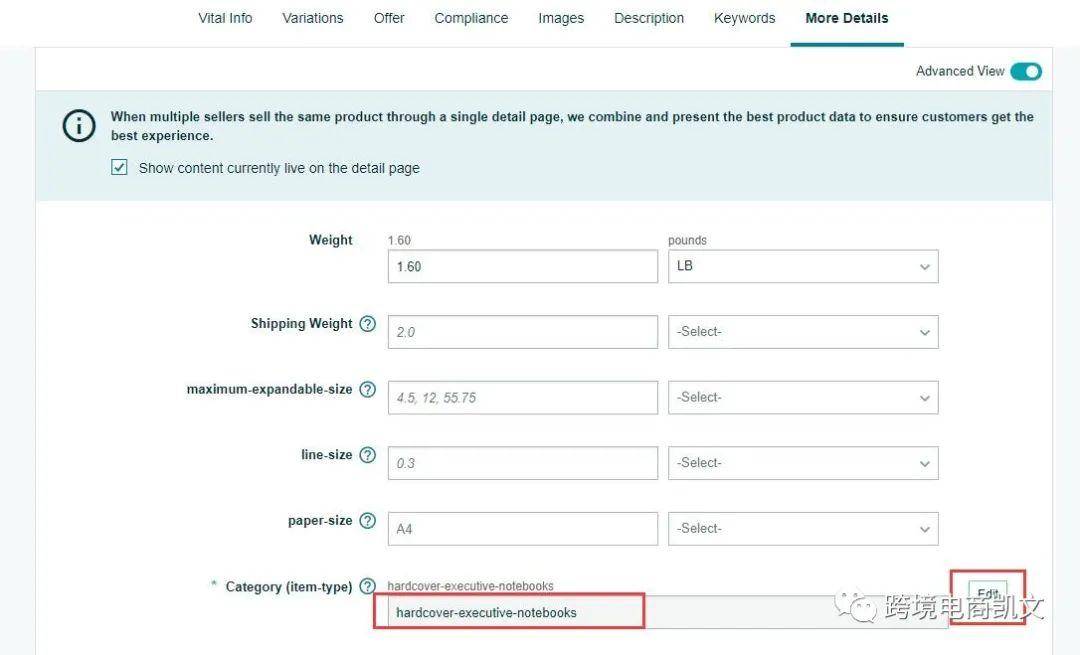Click the Weight value input field
This screenshot has width=1080, height=655.
pyautogui.click(x=522, y=267)
